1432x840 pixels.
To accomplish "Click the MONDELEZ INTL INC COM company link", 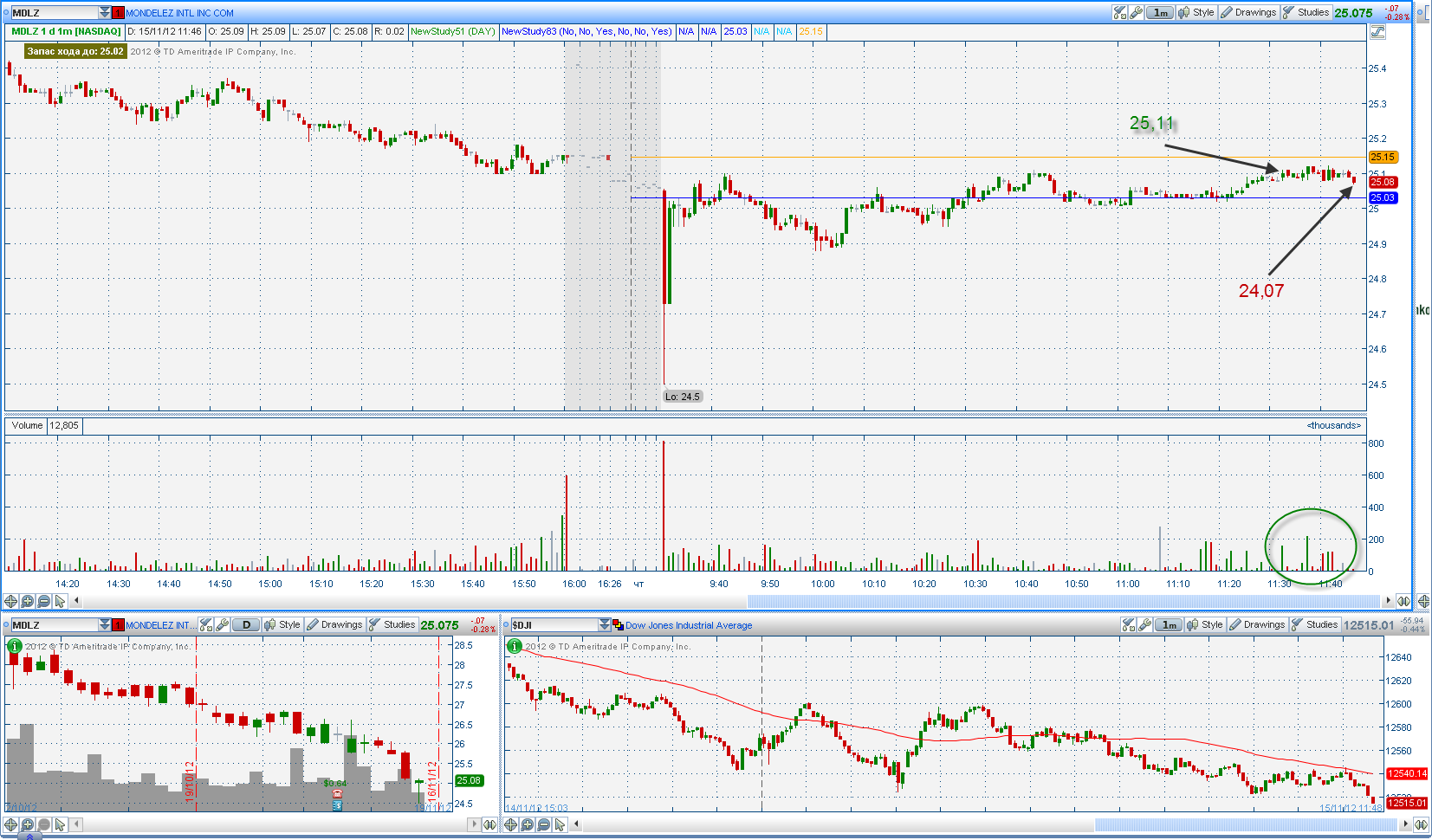I will (x=179, y=13).
